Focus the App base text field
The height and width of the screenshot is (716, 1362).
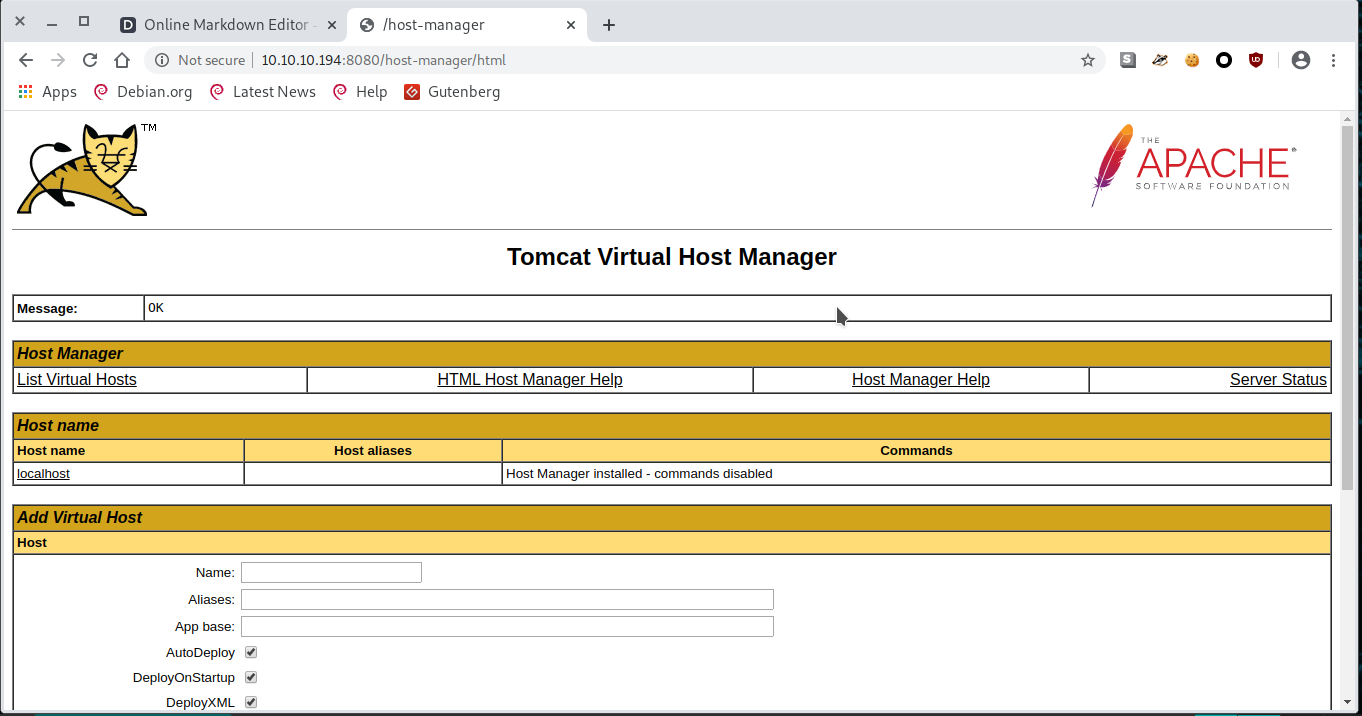coord(507,626)
